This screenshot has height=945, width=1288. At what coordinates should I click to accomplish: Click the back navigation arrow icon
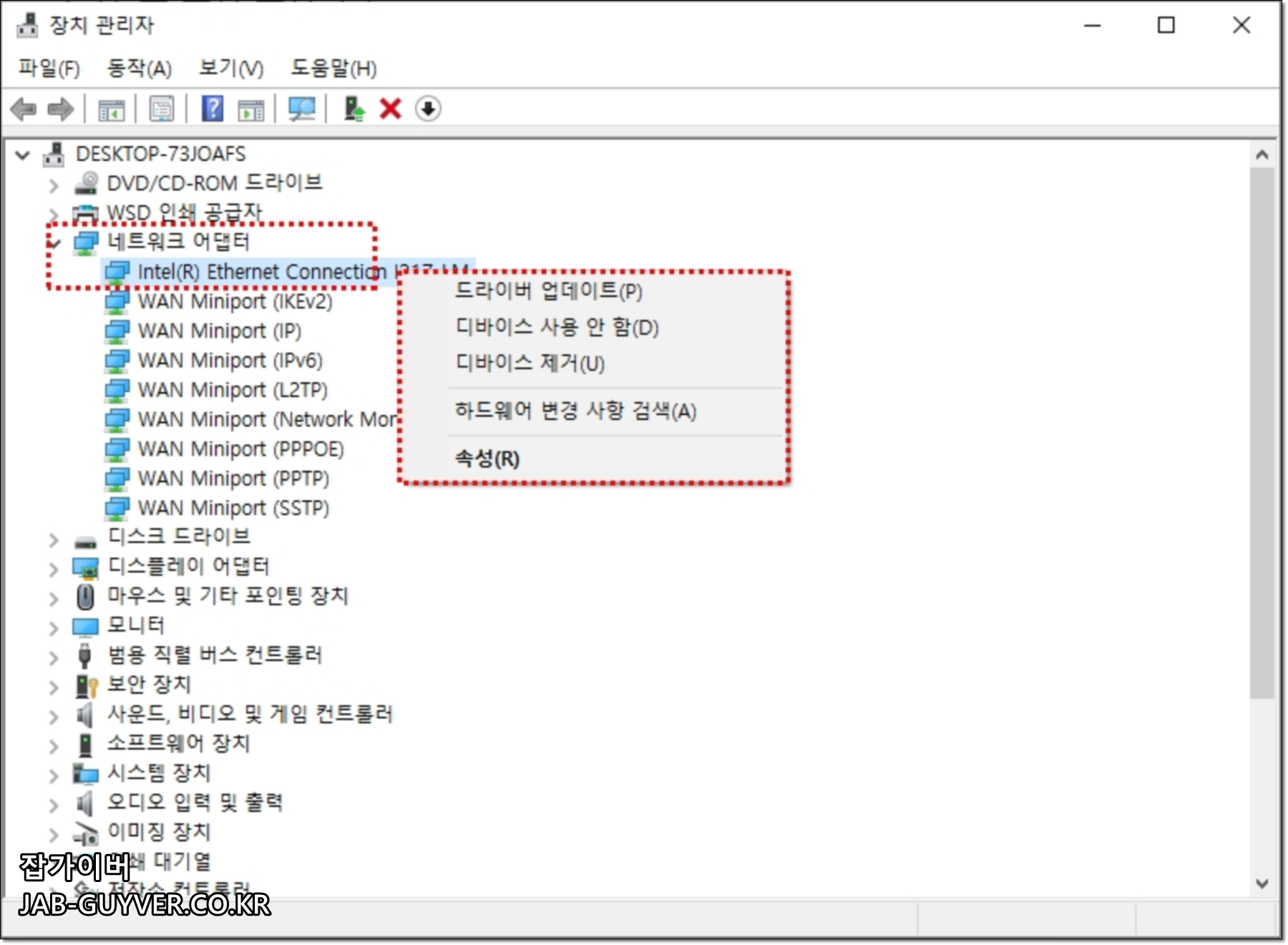tap(24, 109)
